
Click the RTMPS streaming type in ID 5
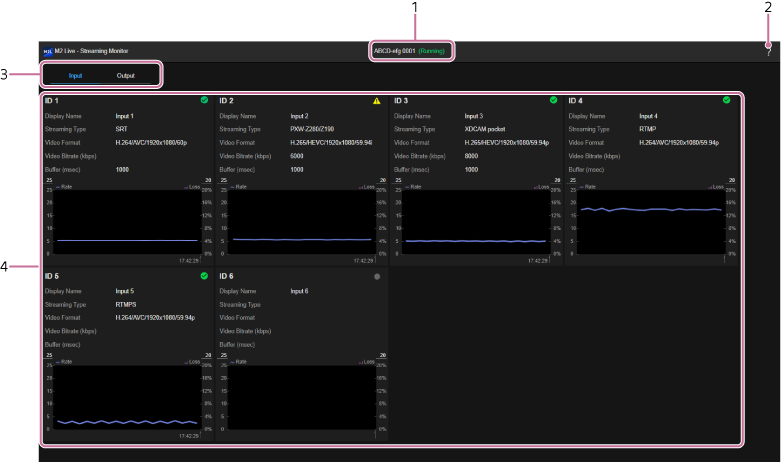[126, 305]
